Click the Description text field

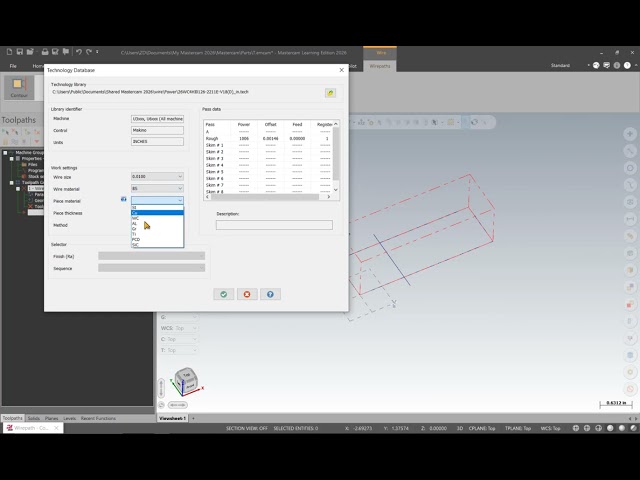[x=274, y=225]
